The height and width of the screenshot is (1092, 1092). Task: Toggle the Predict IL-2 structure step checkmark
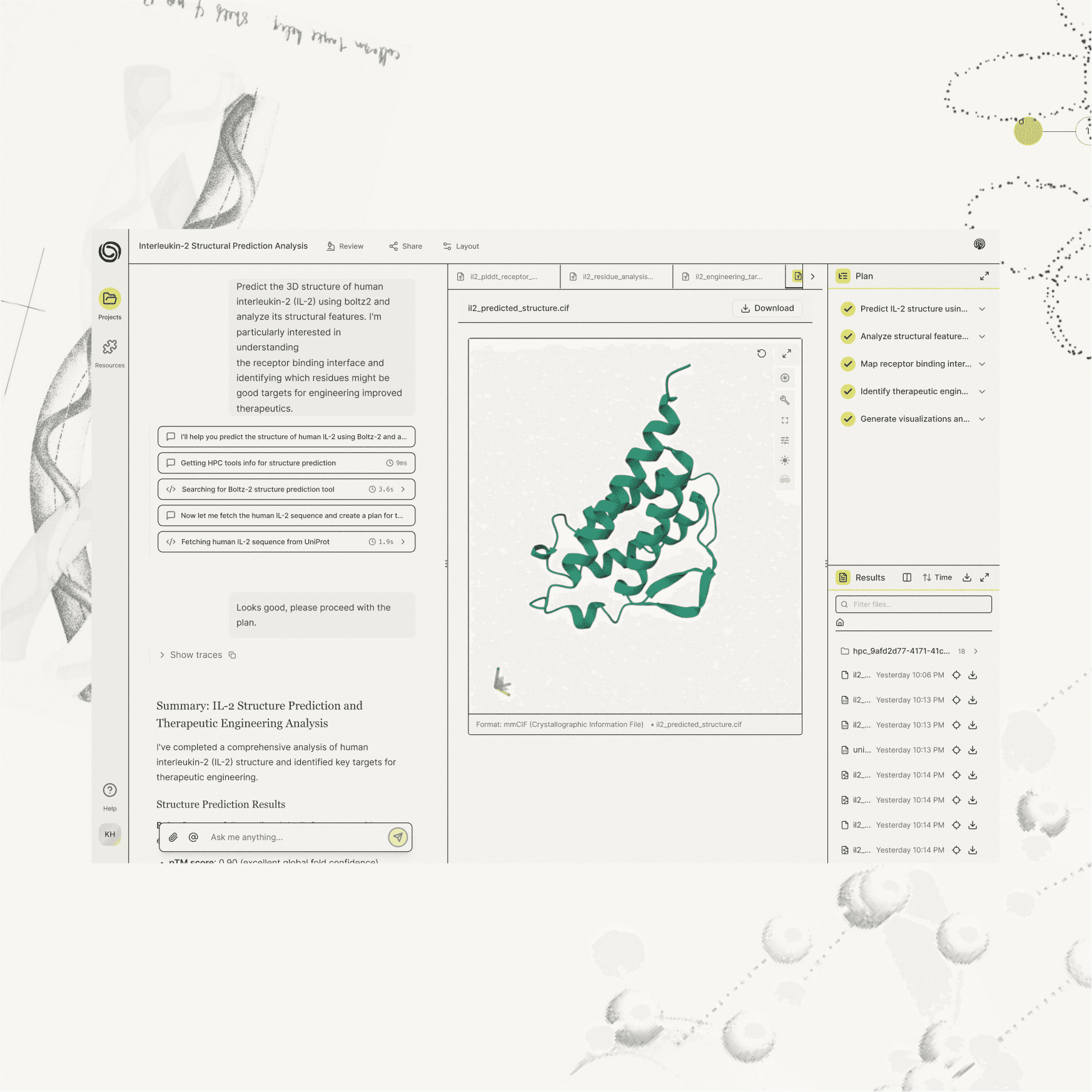[x=848, y=309]
